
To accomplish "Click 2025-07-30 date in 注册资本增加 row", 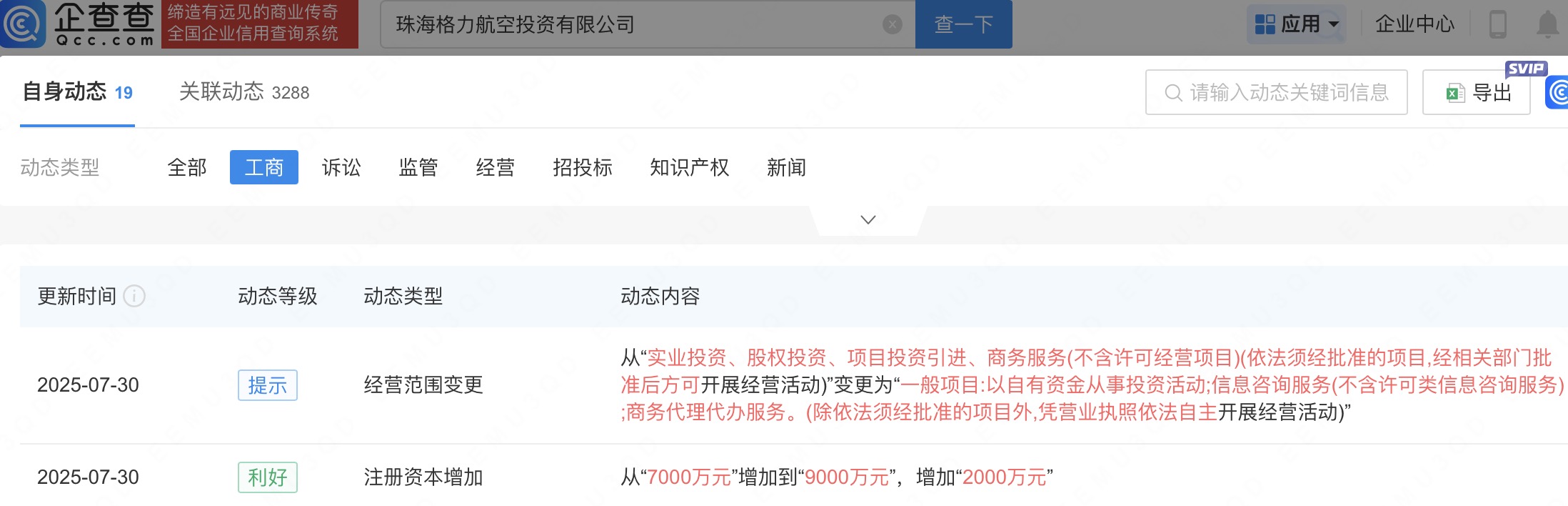I will click(x=88, y=477).
